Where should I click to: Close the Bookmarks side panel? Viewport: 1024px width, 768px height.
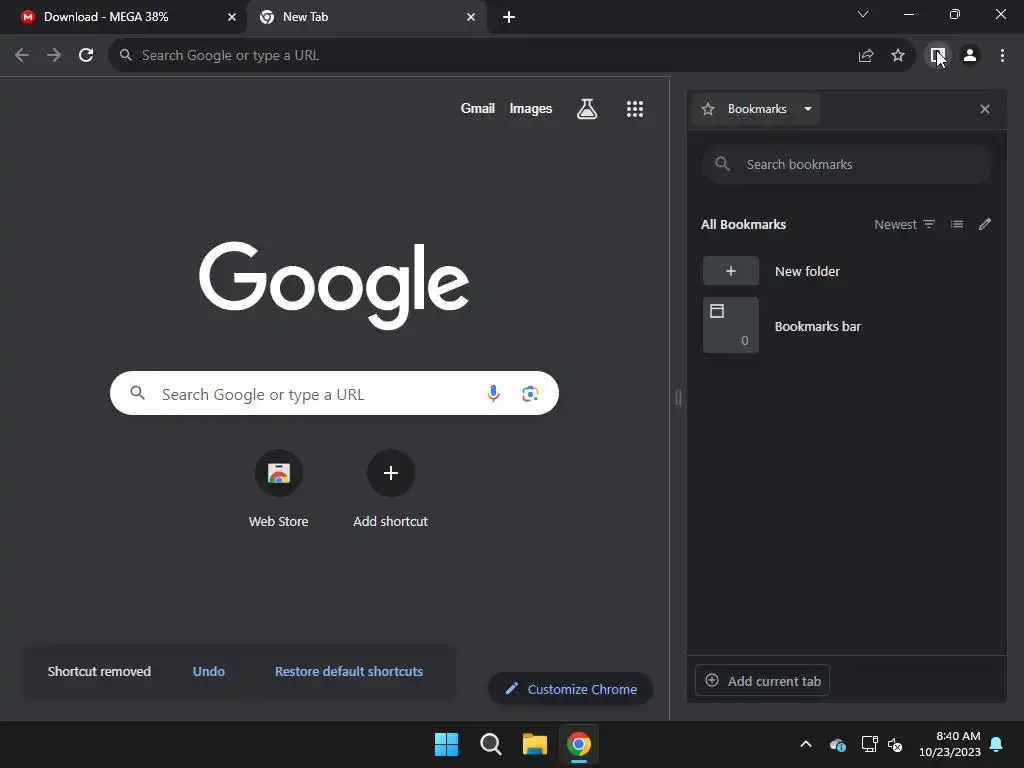coord(985,109)
